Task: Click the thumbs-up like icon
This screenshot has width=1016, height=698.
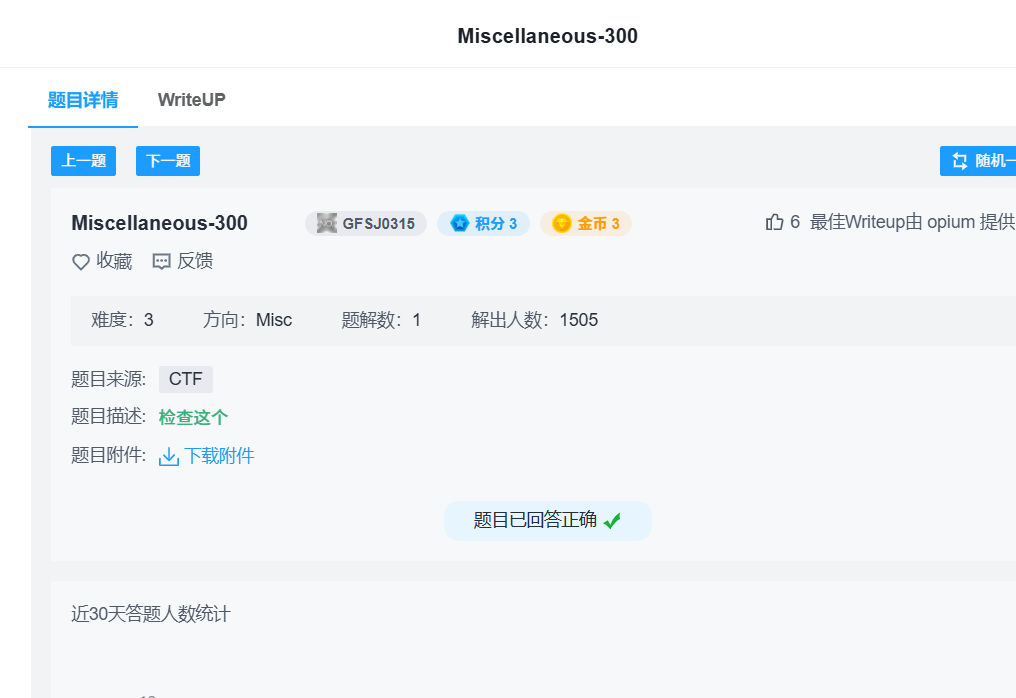Action: click(x=774, y=222)
